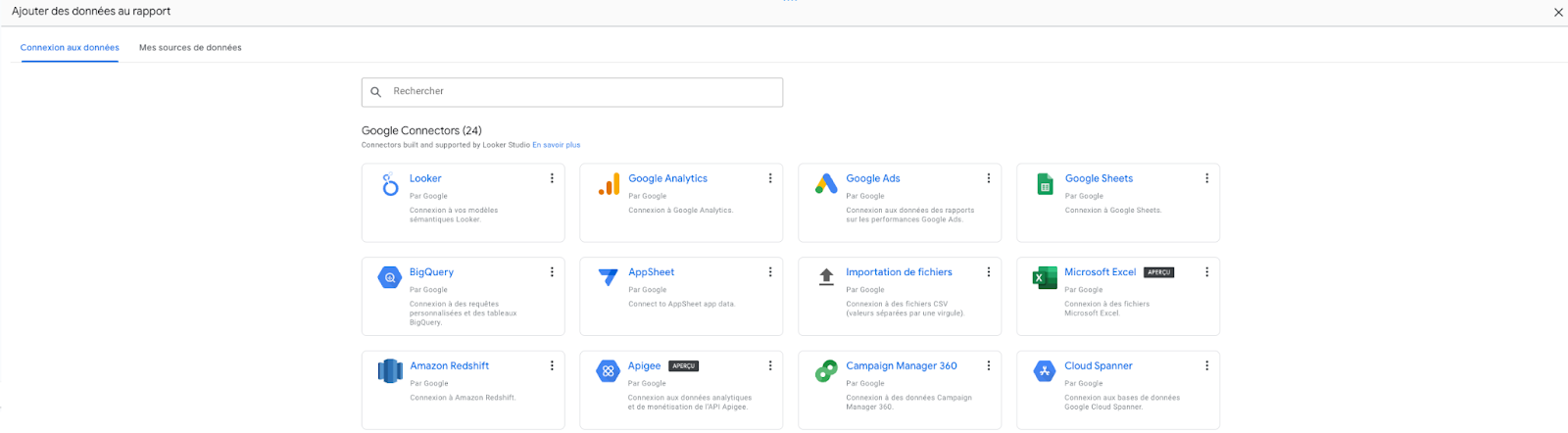1568x433 pixels.
Task: Close the Ajouter des données dialog
Action: [x=1558, y=13]
